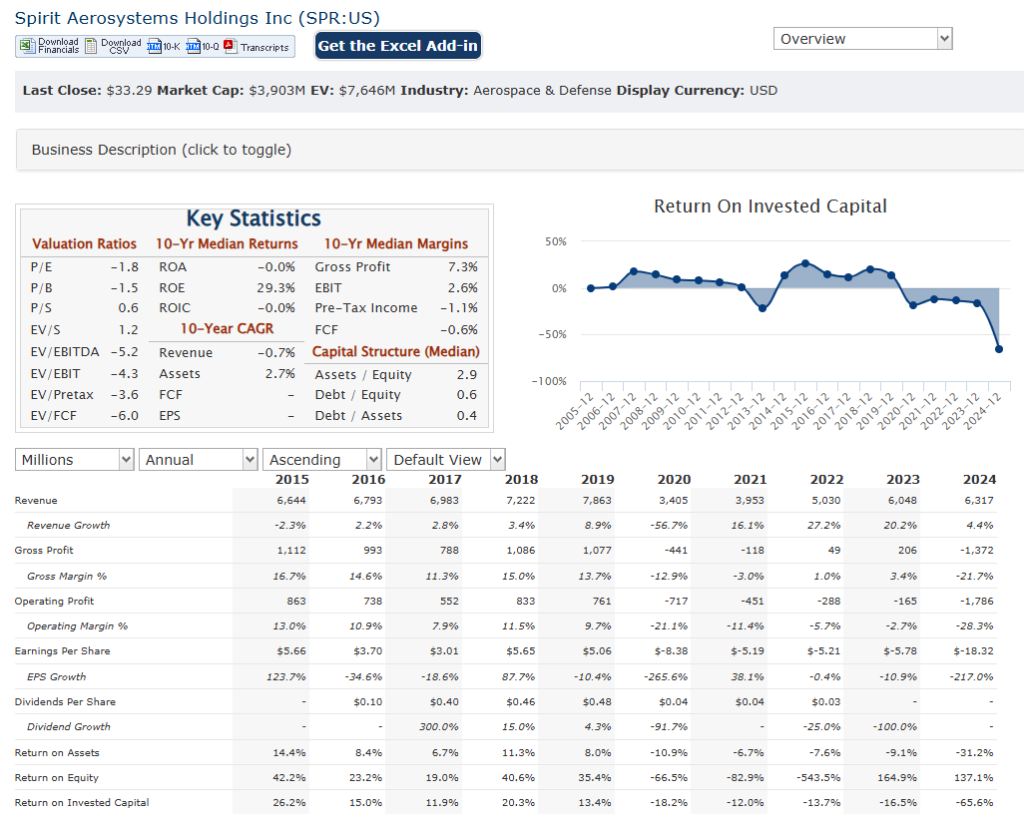Click the 2024-12 data point on ROIC chart

click(x=999, y=349)
